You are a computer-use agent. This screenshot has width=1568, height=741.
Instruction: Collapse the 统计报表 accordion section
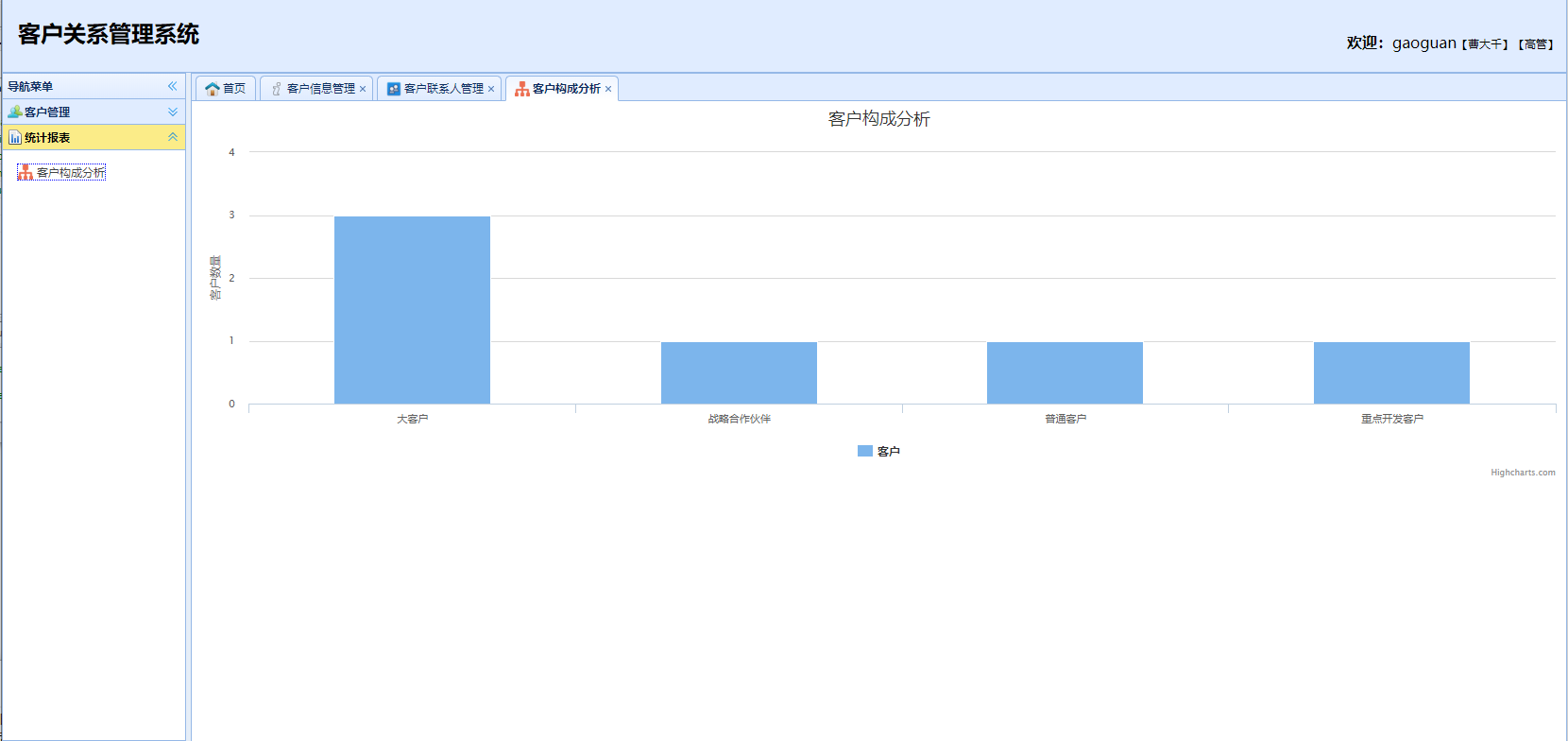pos(173,137)
